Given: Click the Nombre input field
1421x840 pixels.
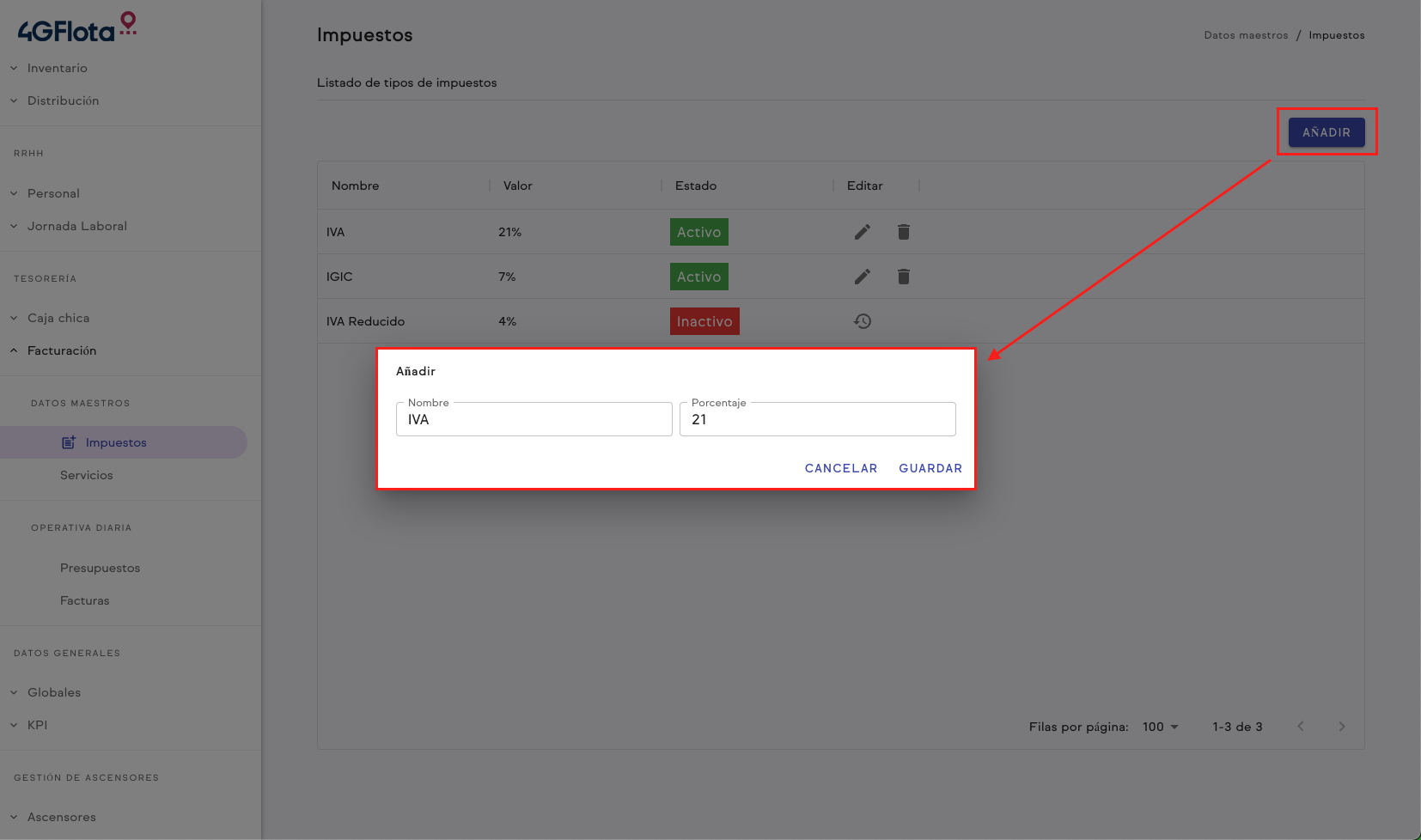Looking at the screenshot, I should click(x=534, y=420).
